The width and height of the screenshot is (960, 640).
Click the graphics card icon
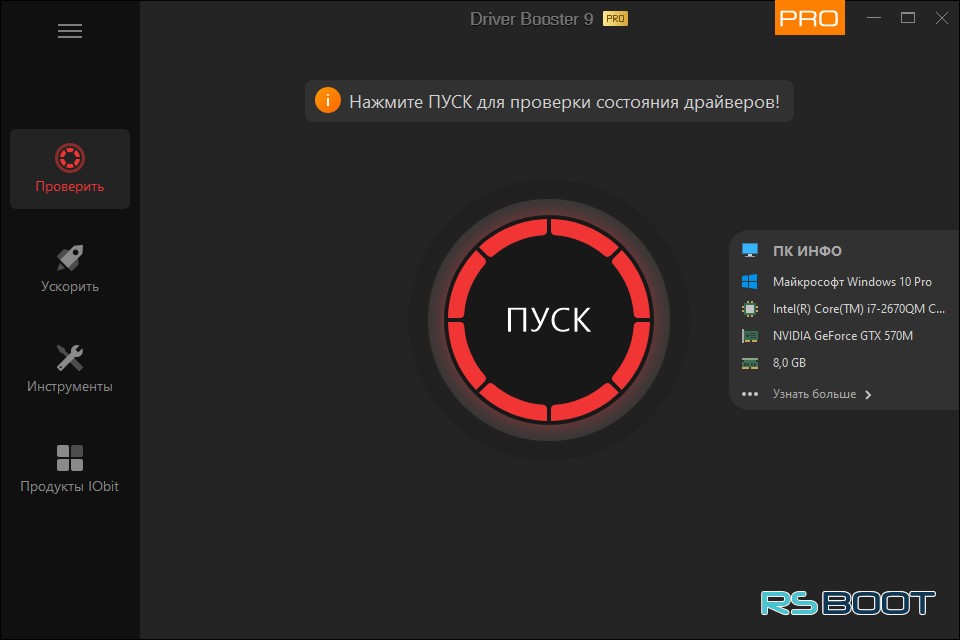click(x=749, y=336)
